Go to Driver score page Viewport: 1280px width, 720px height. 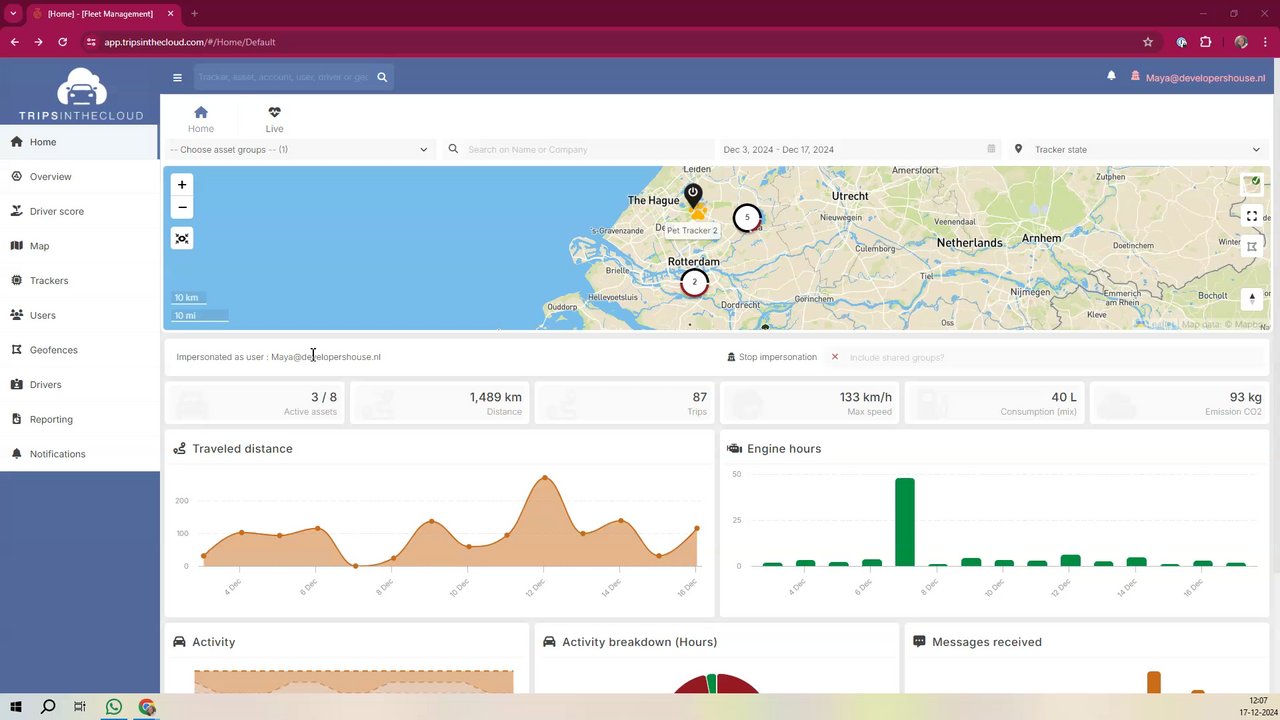(x=79, y=211)
